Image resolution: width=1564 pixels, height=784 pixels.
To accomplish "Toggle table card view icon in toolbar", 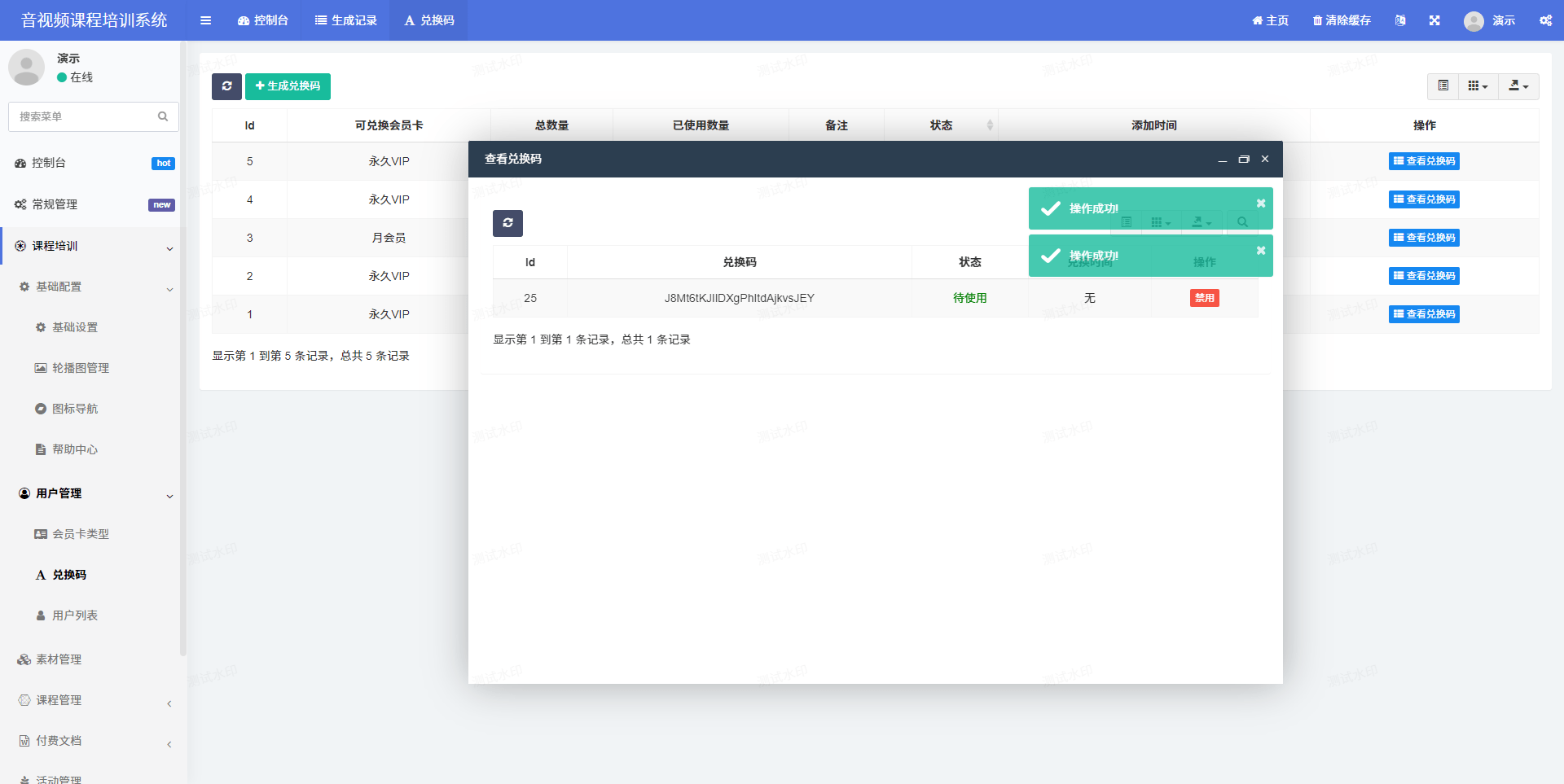I will click(1443, 86).
